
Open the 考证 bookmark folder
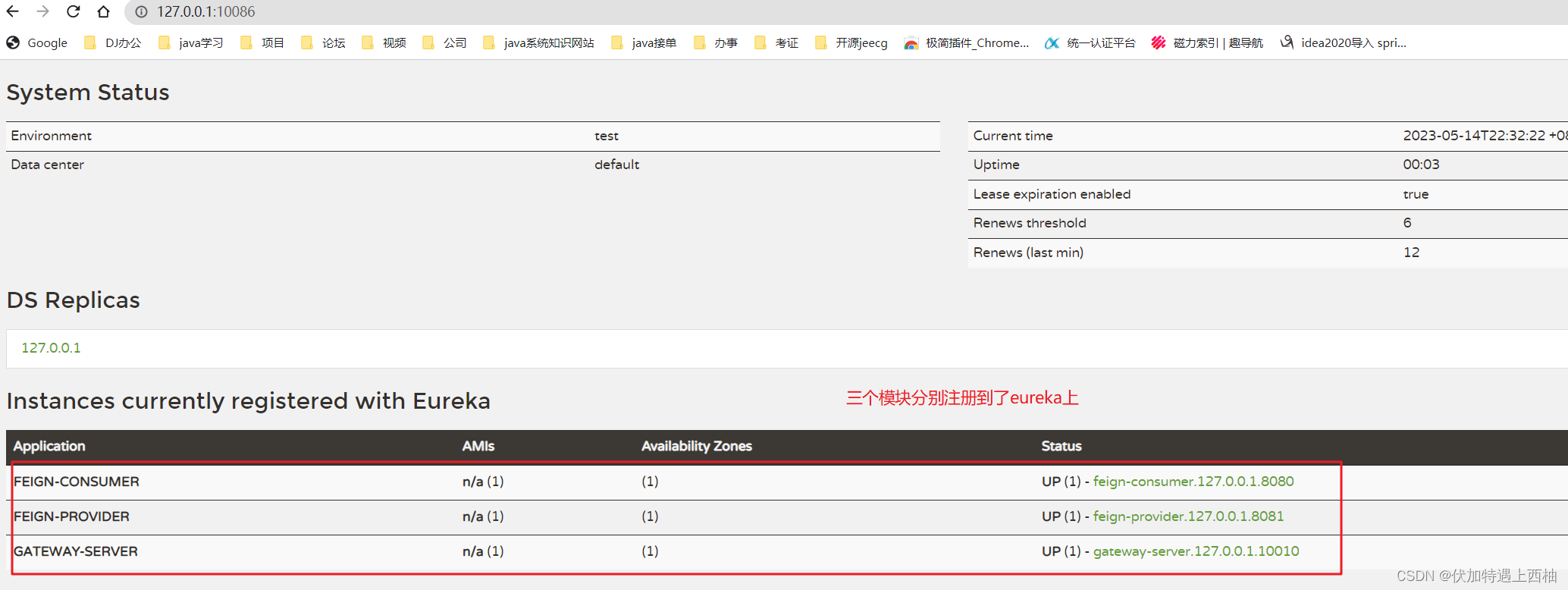(776, 43)
